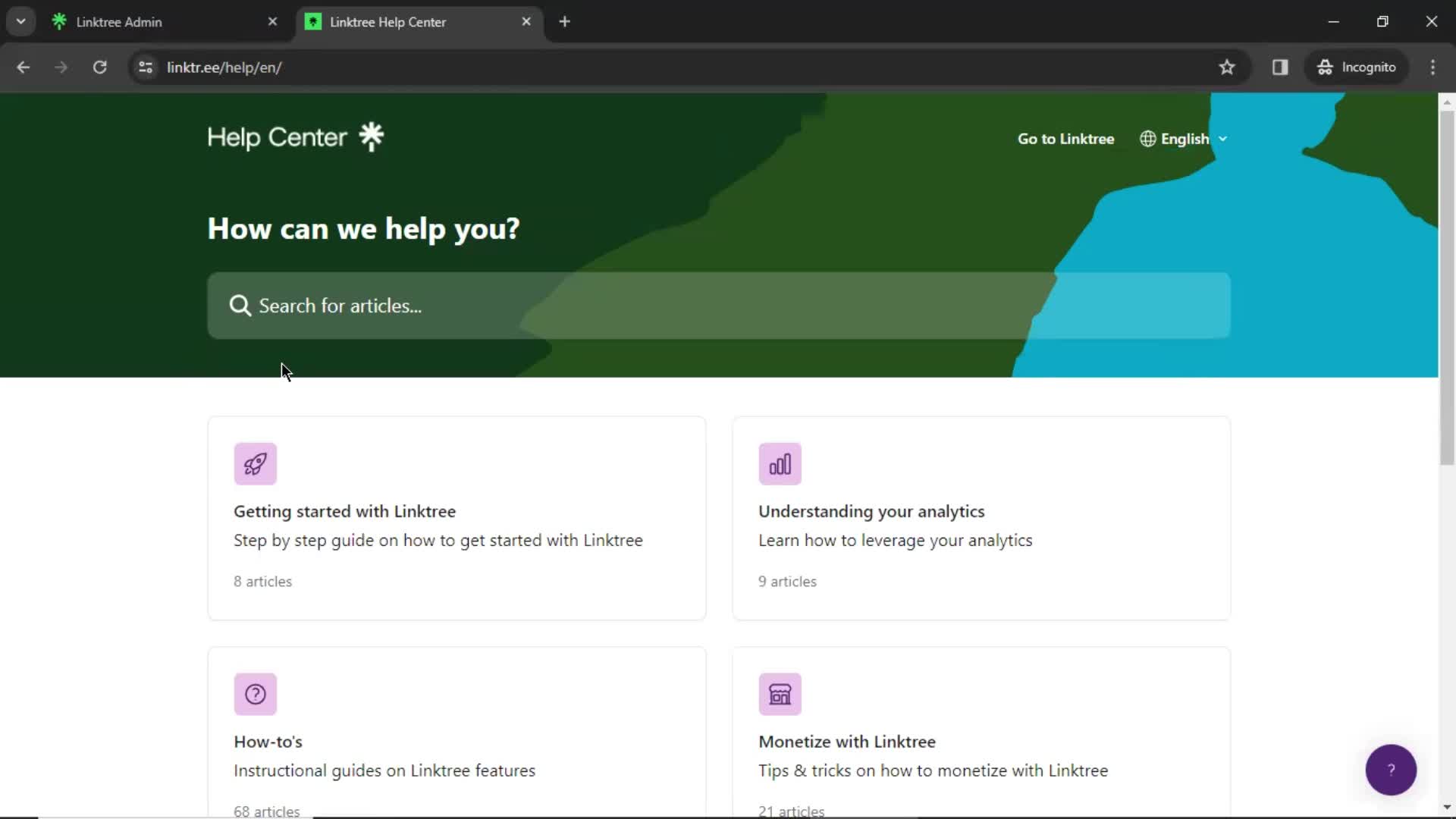
Task: Go forward in browser history
Action: coord(61,67)
